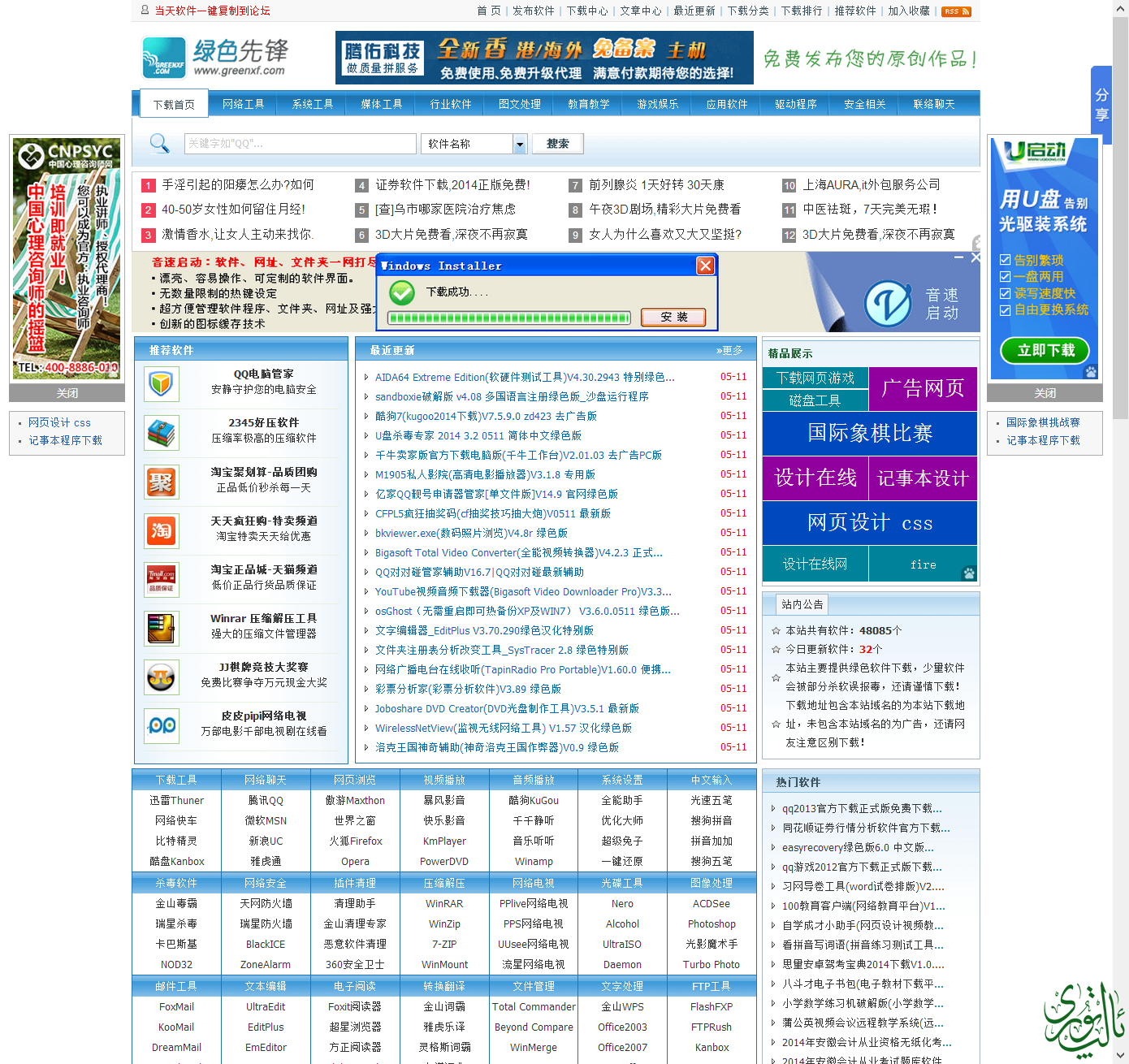
Task: Click blue 国际象棋比赛 tile
Action: tap(869, 434)
